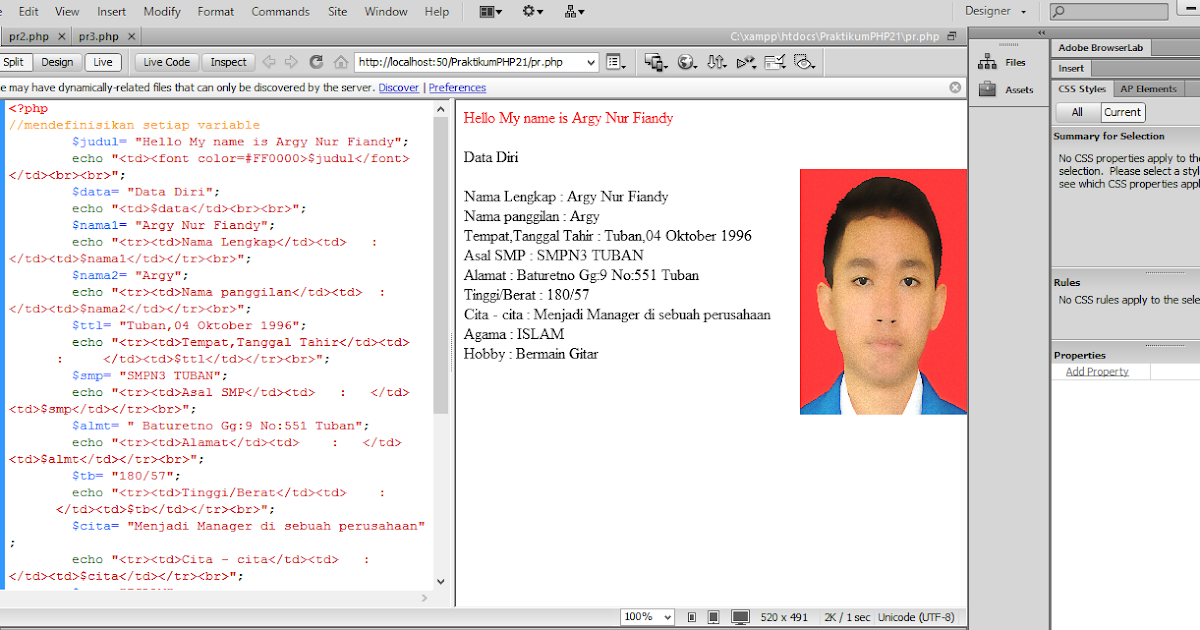1200x630 pixels.
Task: Click the 520 x 491 window size
Action: click(x=783, y=618)
